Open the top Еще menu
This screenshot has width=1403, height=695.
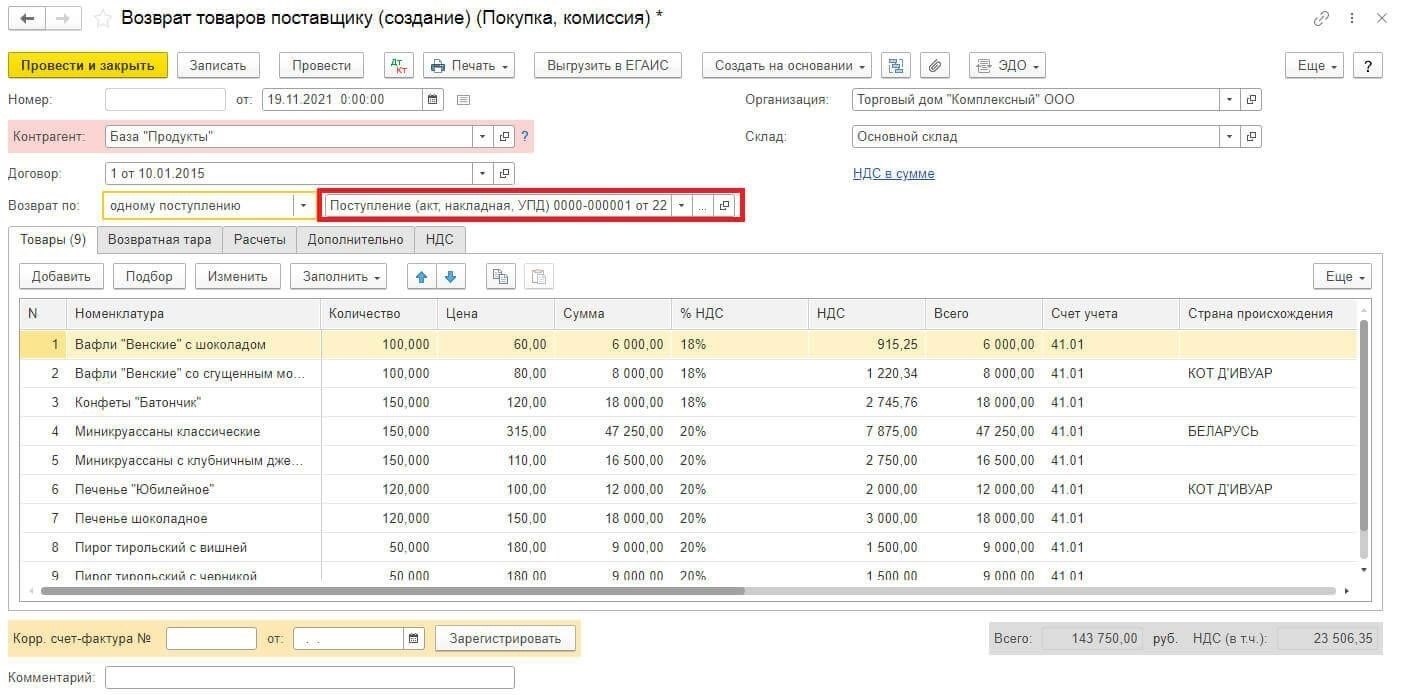point(1316,66)
